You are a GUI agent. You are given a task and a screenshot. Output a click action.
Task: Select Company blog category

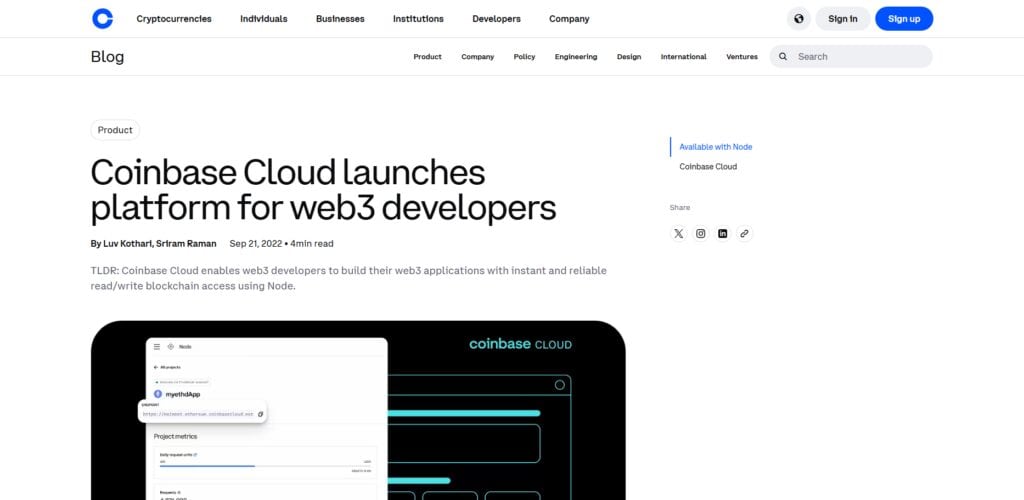point(477,57)
